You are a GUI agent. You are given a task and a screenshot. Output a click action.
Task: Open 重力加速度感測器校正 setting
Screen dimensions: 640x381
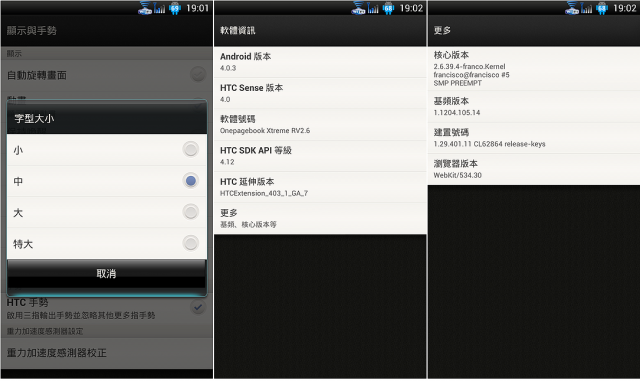107,353
